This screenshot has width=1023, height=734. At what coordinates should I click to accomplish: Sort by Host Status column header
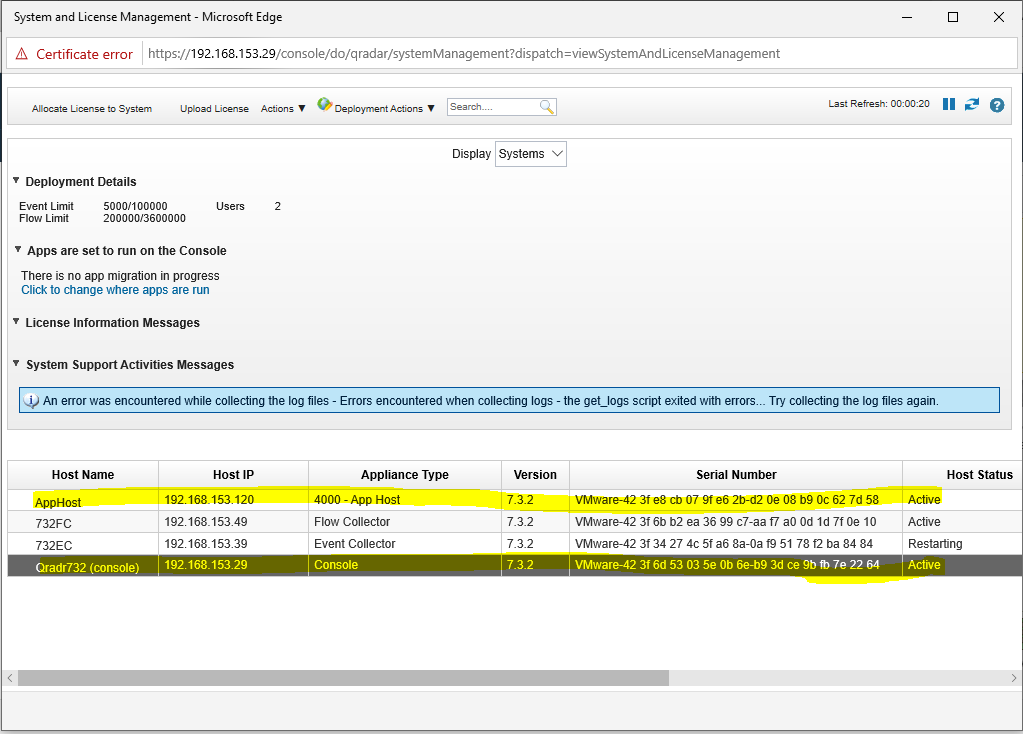click(963, 475)
